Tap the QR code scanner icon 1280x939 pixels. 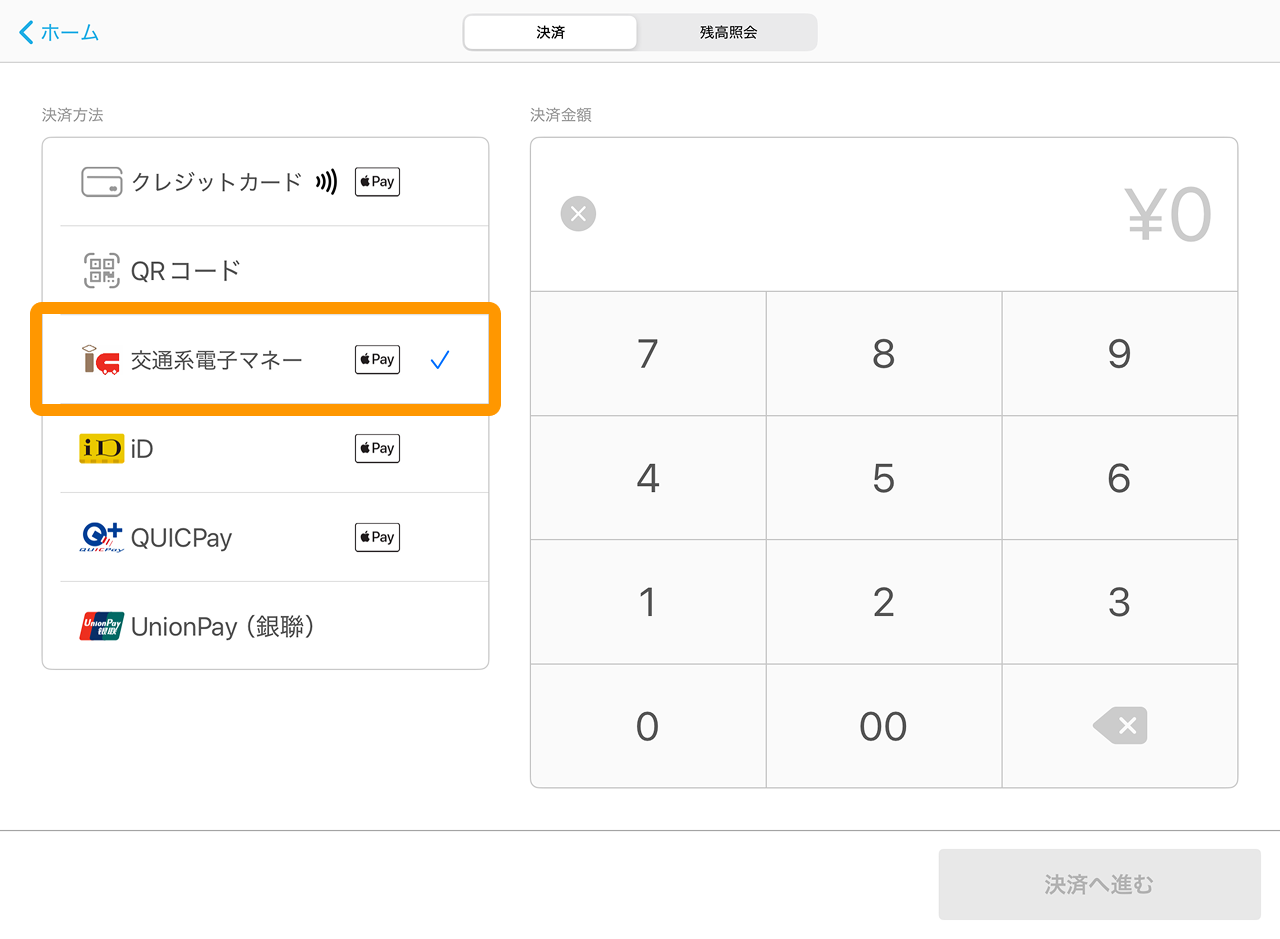coord(101,270)
